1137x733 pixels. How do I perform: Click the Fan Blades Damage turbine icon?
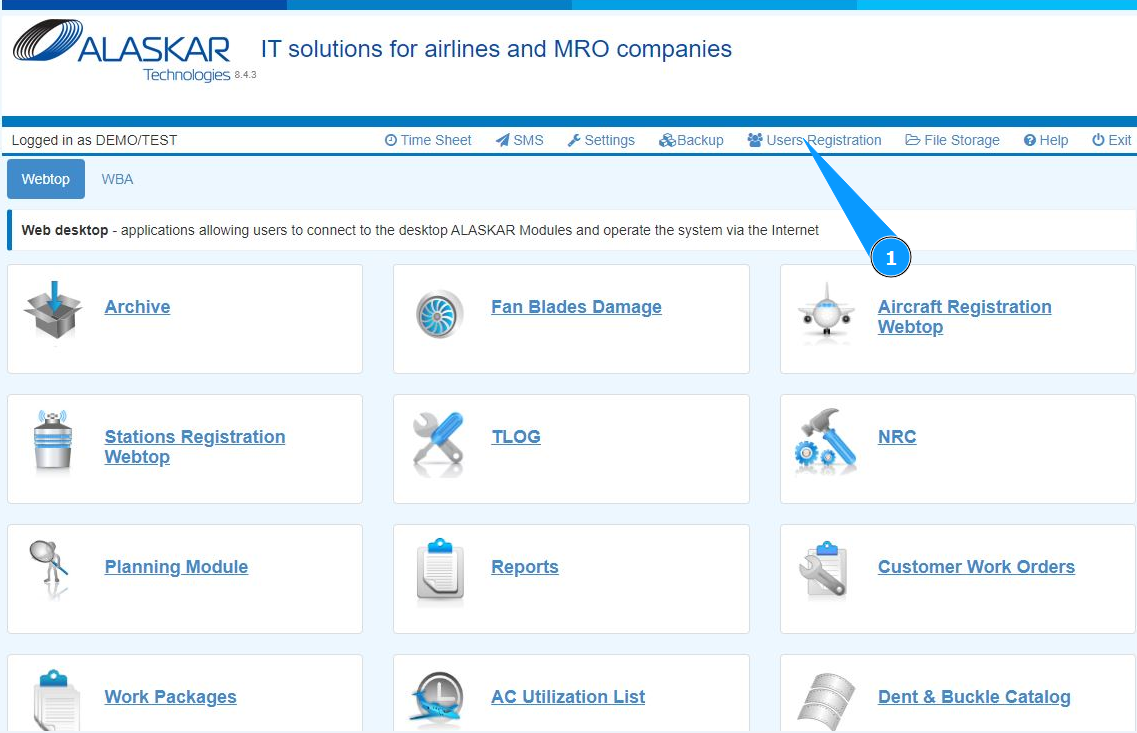point(439,314)
